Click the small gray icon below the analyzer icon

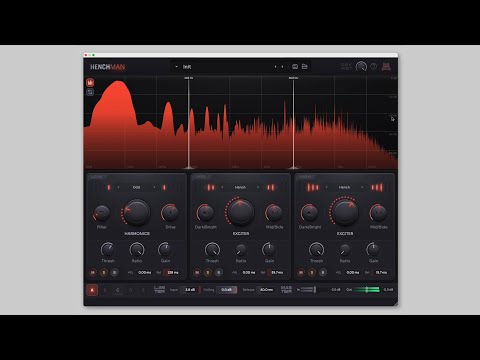tap(90, 92)
